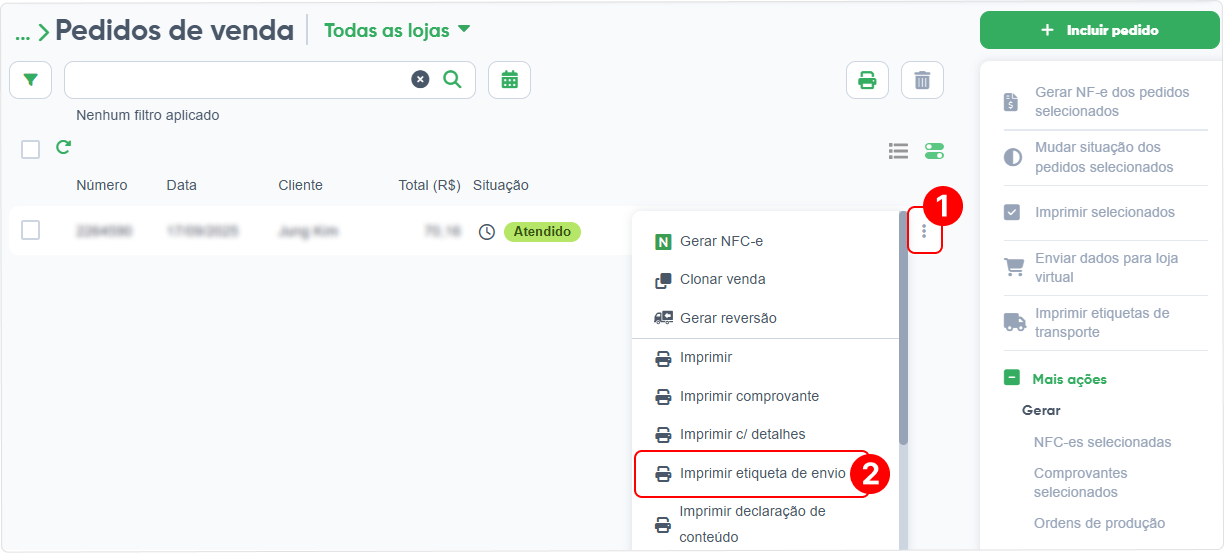Click the invoice icon beside Gerar NF-e
Viewport: 1224px width, 553px height.
[x=1012, y=102]
